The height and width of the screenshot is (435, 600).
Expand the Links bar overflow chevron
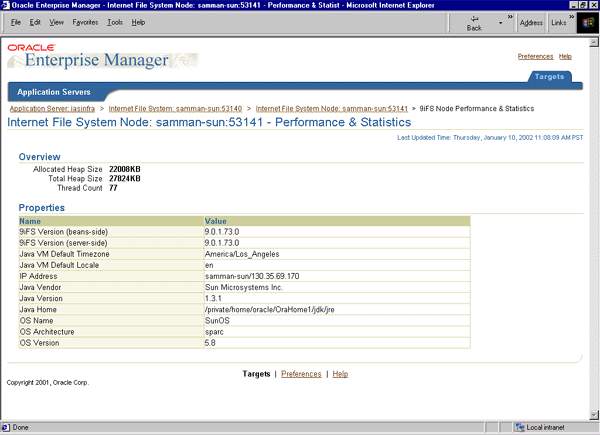572,17
